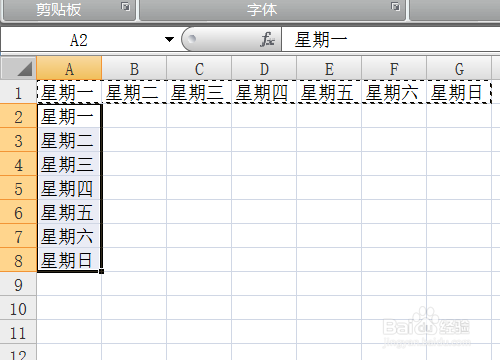This screenshot has width=500, height=360.
Task: Click the 字体 group label
Action: 262,9
